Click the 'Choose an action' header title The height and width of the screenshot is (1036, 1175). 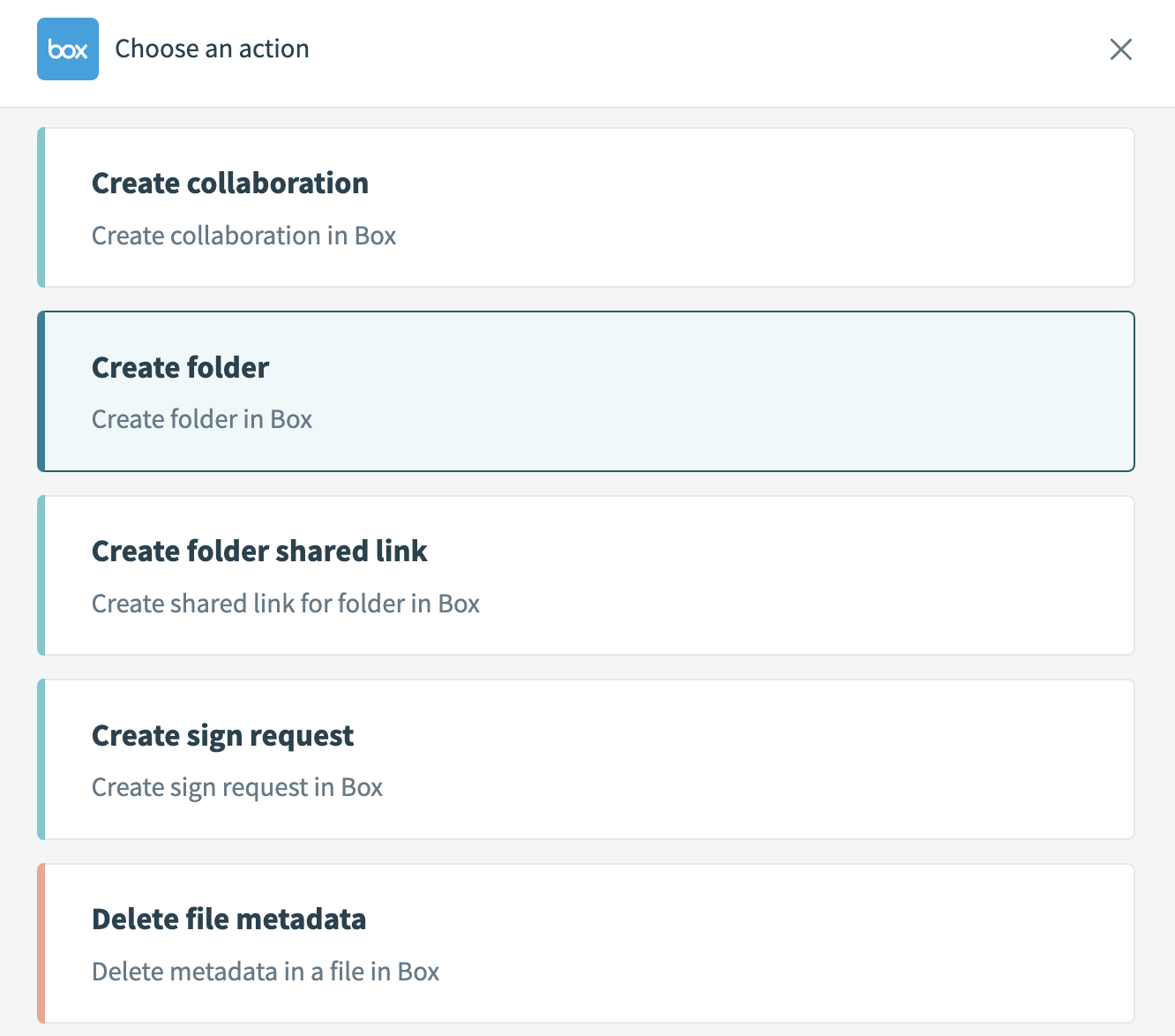click(x=212, y=49)
